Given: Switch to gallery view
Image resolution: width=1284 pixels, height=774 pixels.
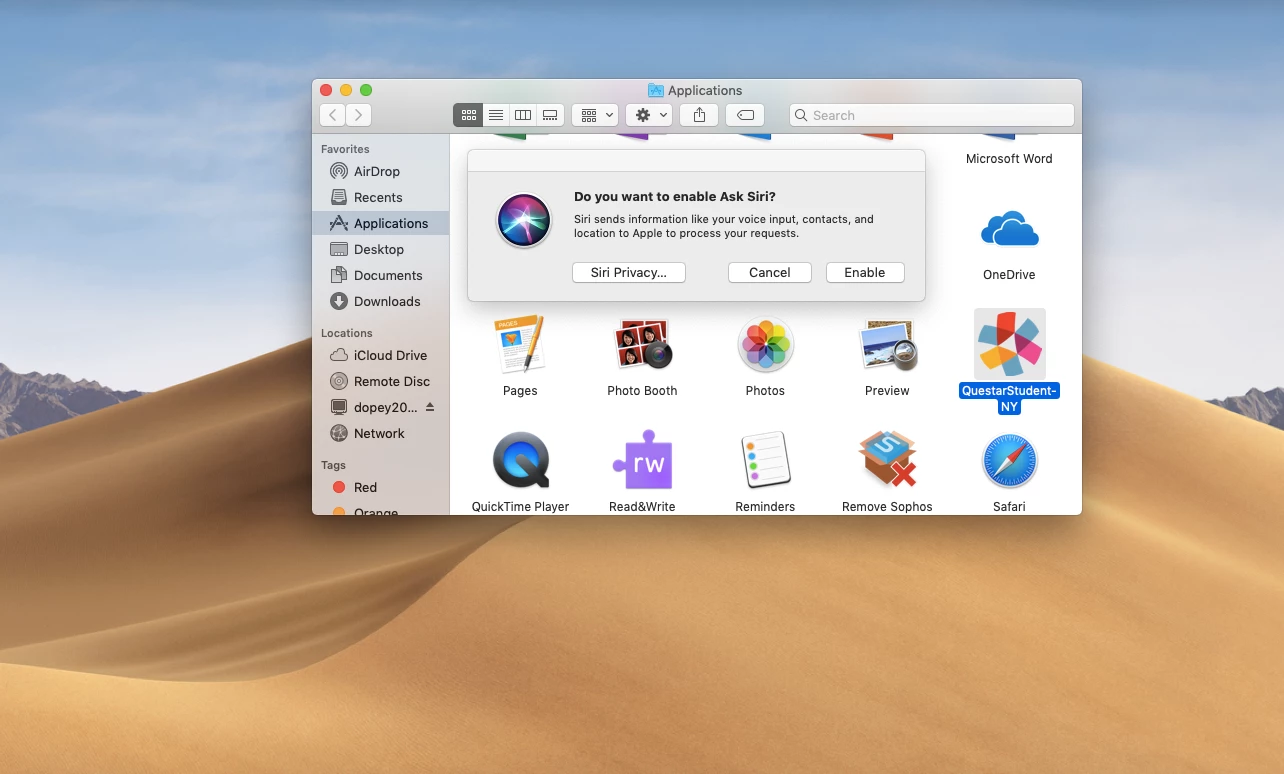Looking at the screenshot, I should coord(550,115).
